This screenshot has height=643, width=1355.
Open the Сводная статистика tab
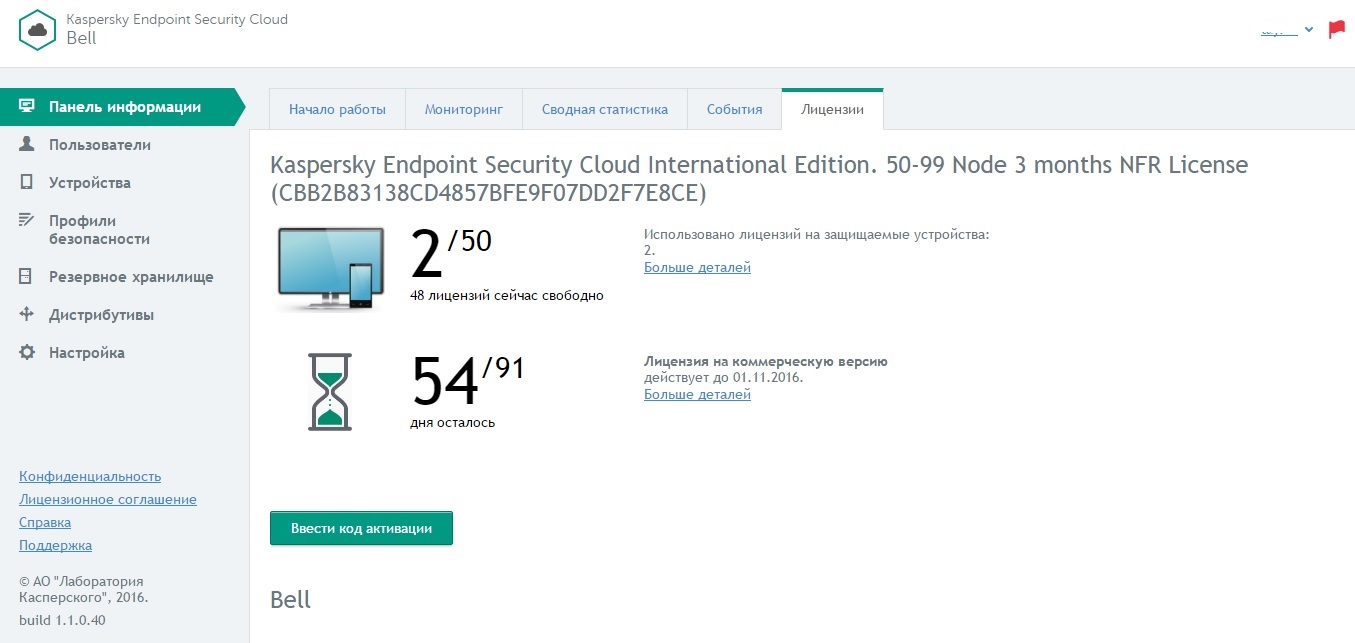[604, 110]
